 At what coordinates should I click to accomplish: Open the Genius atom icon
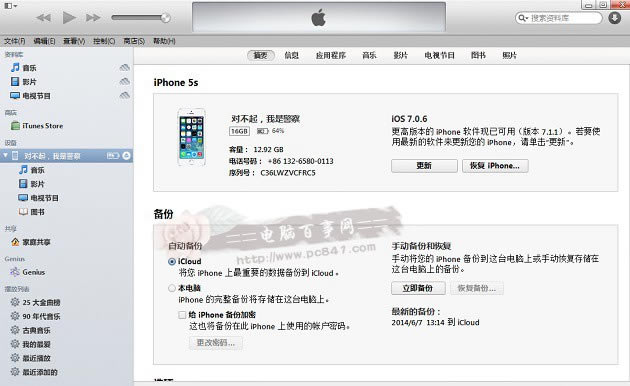15,272
